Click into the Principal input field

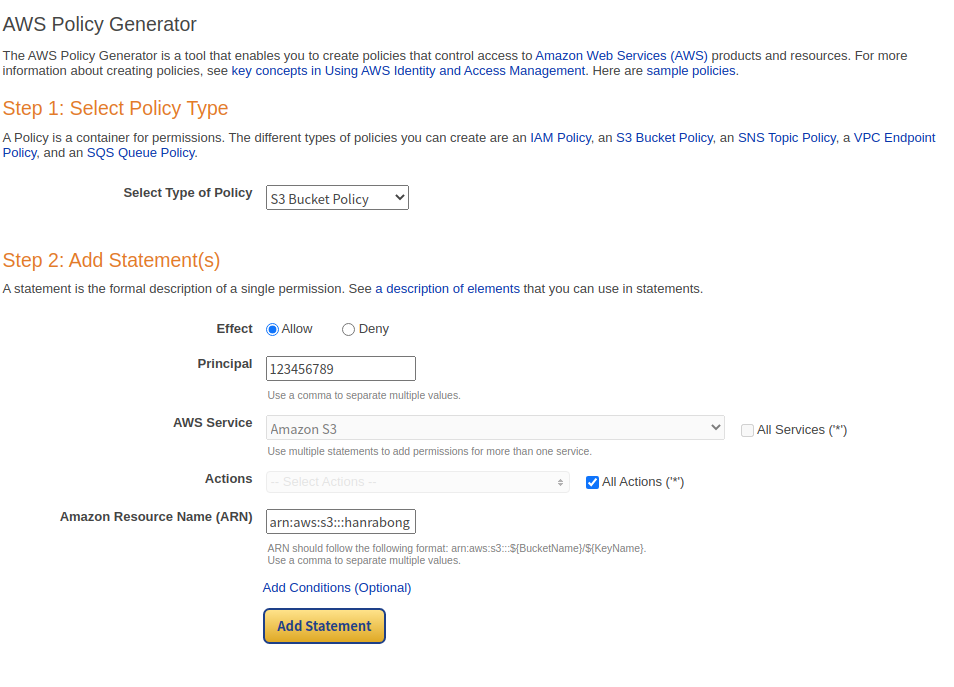coord(341,369)
